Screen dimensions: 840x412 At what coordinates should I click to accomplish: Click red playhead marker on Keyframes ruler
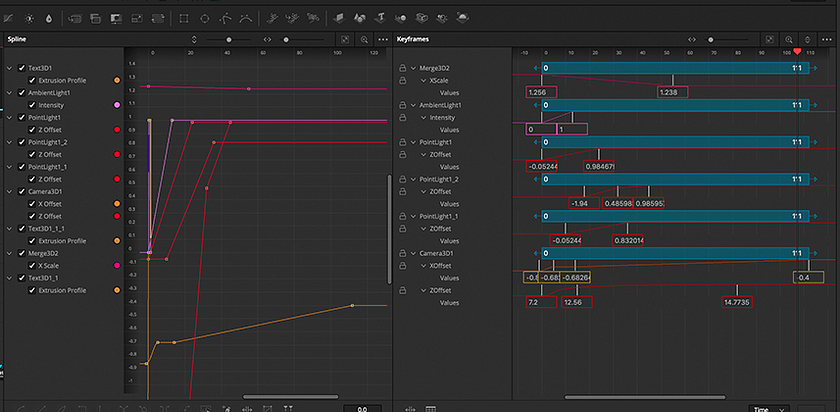point(798,51)
